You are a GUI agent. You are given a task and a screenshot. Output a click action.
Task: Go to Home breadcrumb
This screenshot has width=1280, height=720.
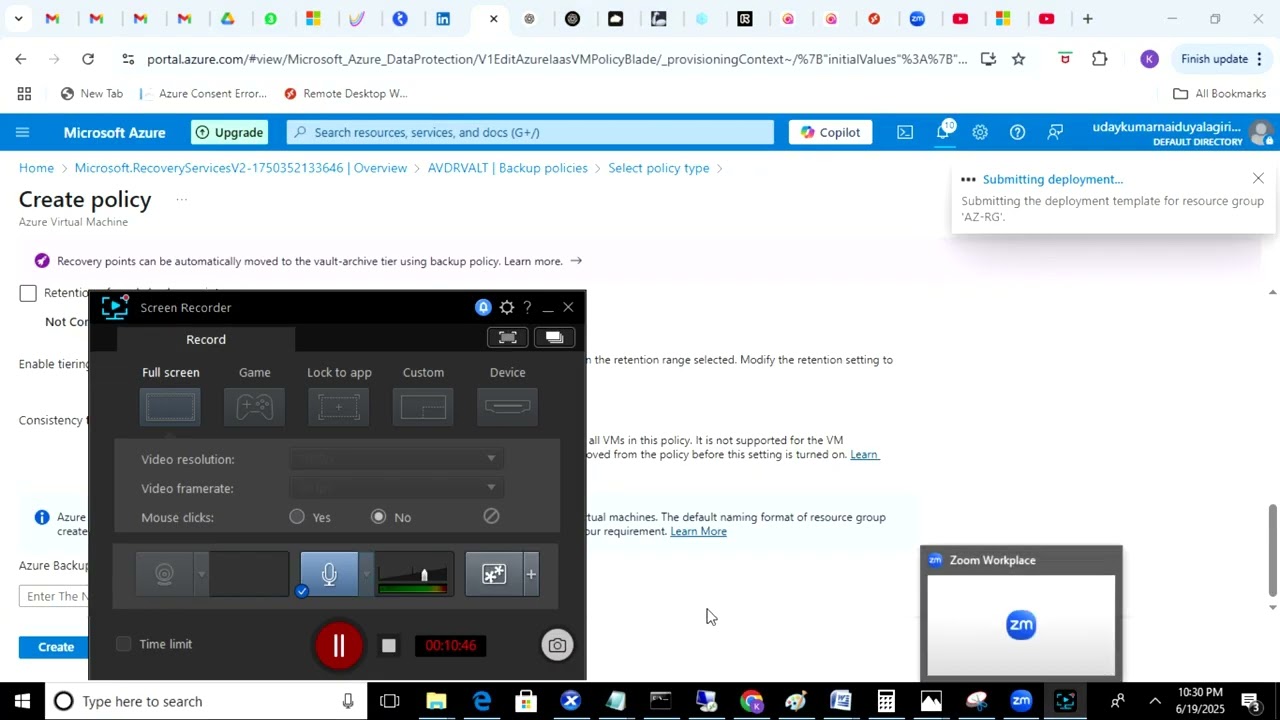point(36,168)
